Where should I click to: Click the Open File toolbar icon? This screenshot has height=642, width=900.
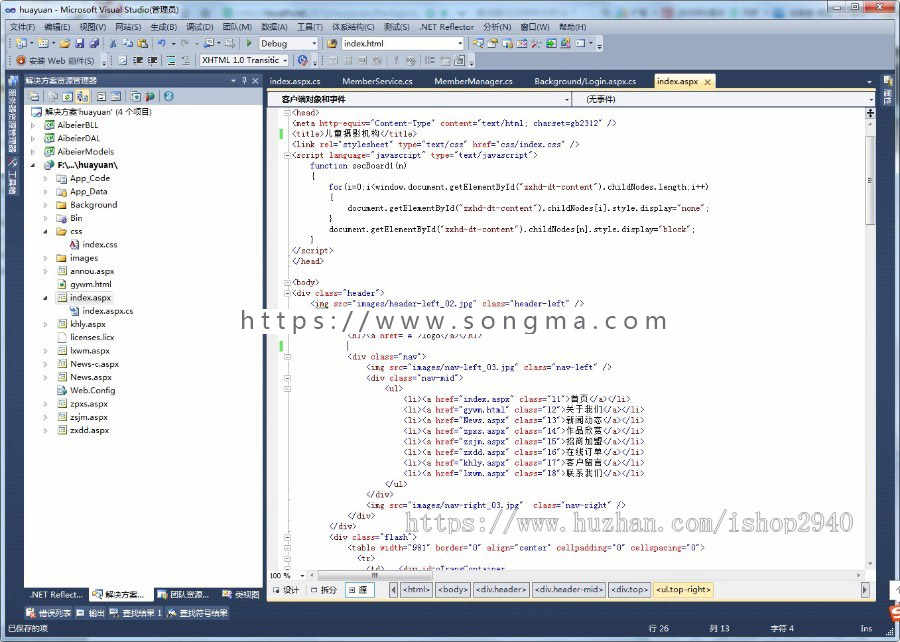point(64,44)
